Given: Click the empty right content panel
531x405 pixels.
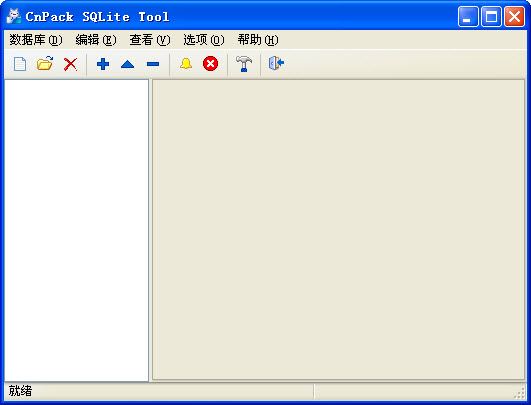Looking at the screenshot, I should (338, 230).
